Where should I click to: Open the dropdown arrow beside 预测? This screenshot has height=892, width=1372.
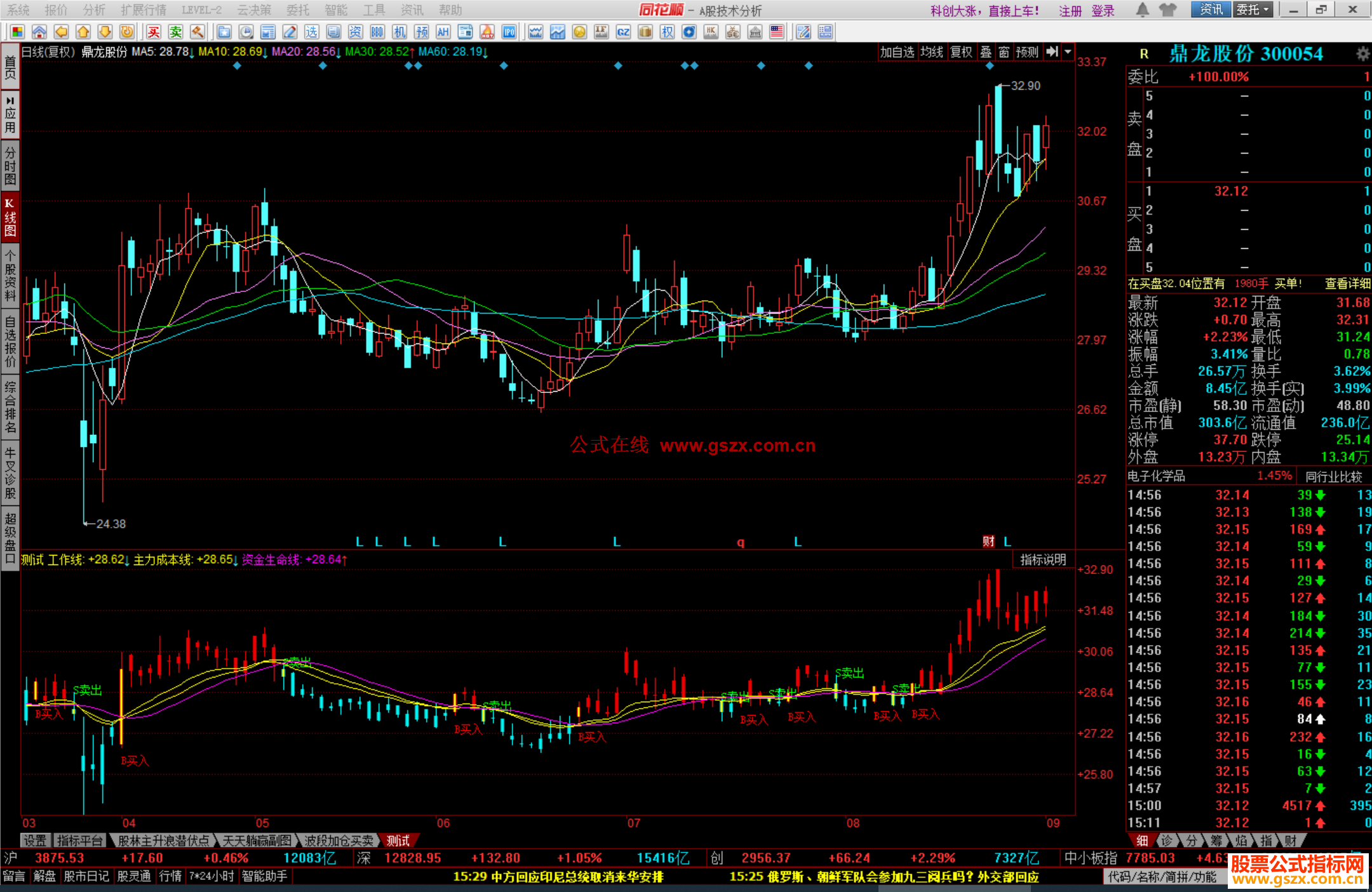[1068, 52]
